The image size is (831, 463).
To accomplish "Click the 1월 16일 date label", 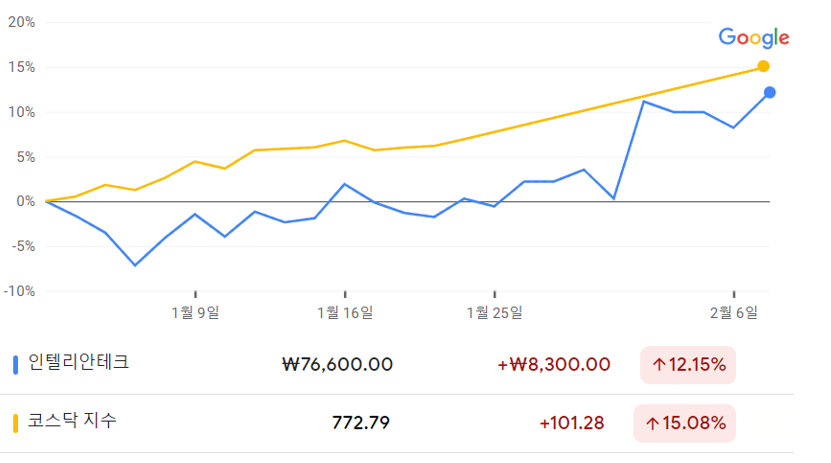I will (344, 313).
